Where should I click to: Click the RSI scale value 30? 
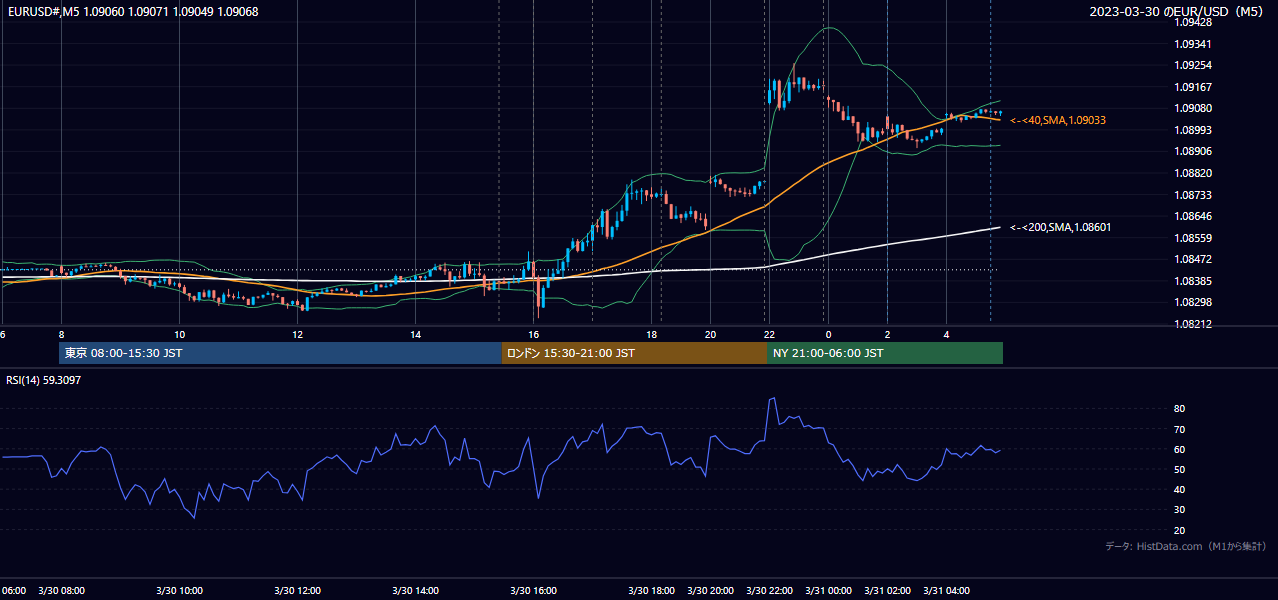click(x=1180, y=510)
